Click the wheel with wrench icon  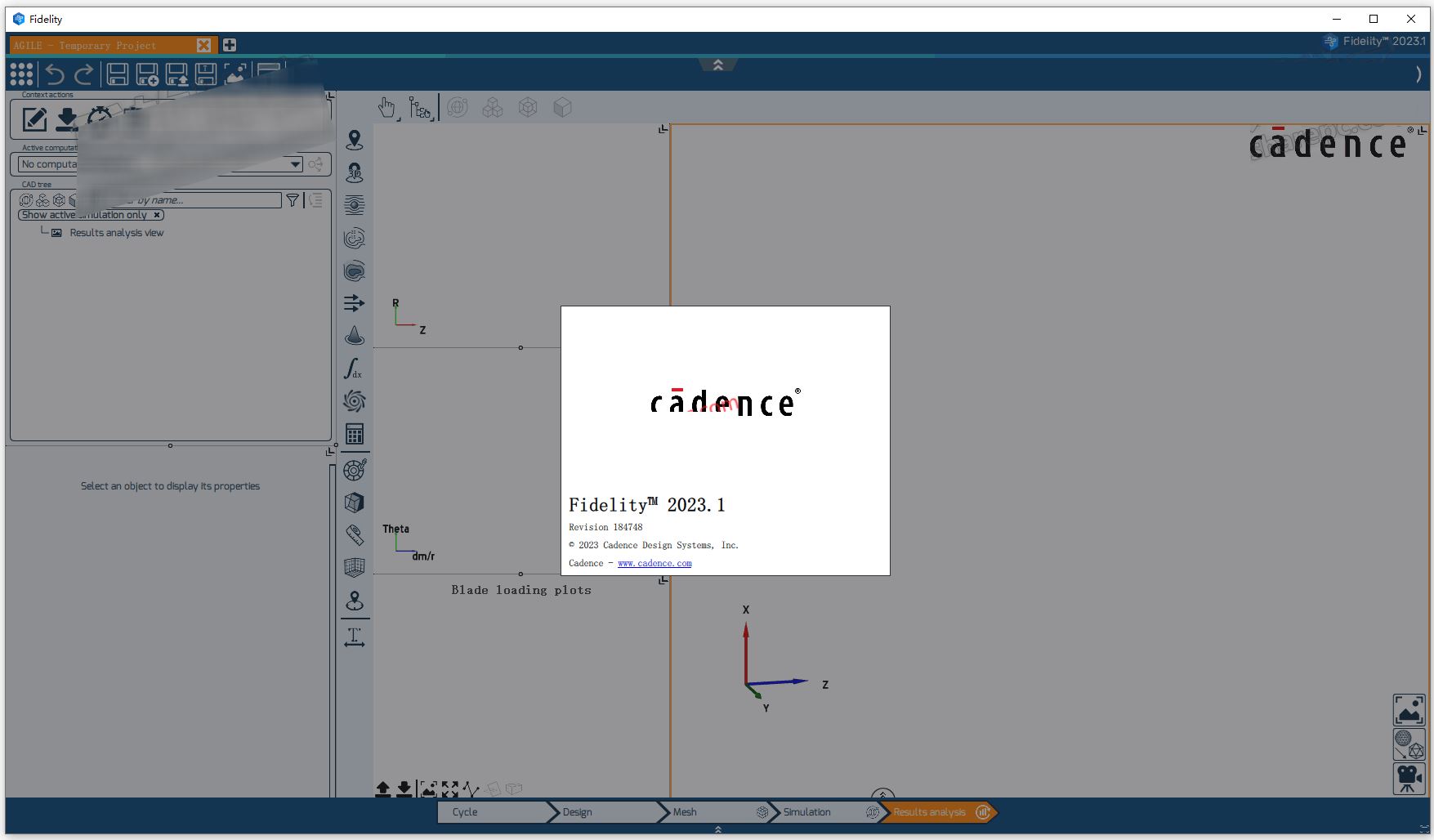point(355,470)
